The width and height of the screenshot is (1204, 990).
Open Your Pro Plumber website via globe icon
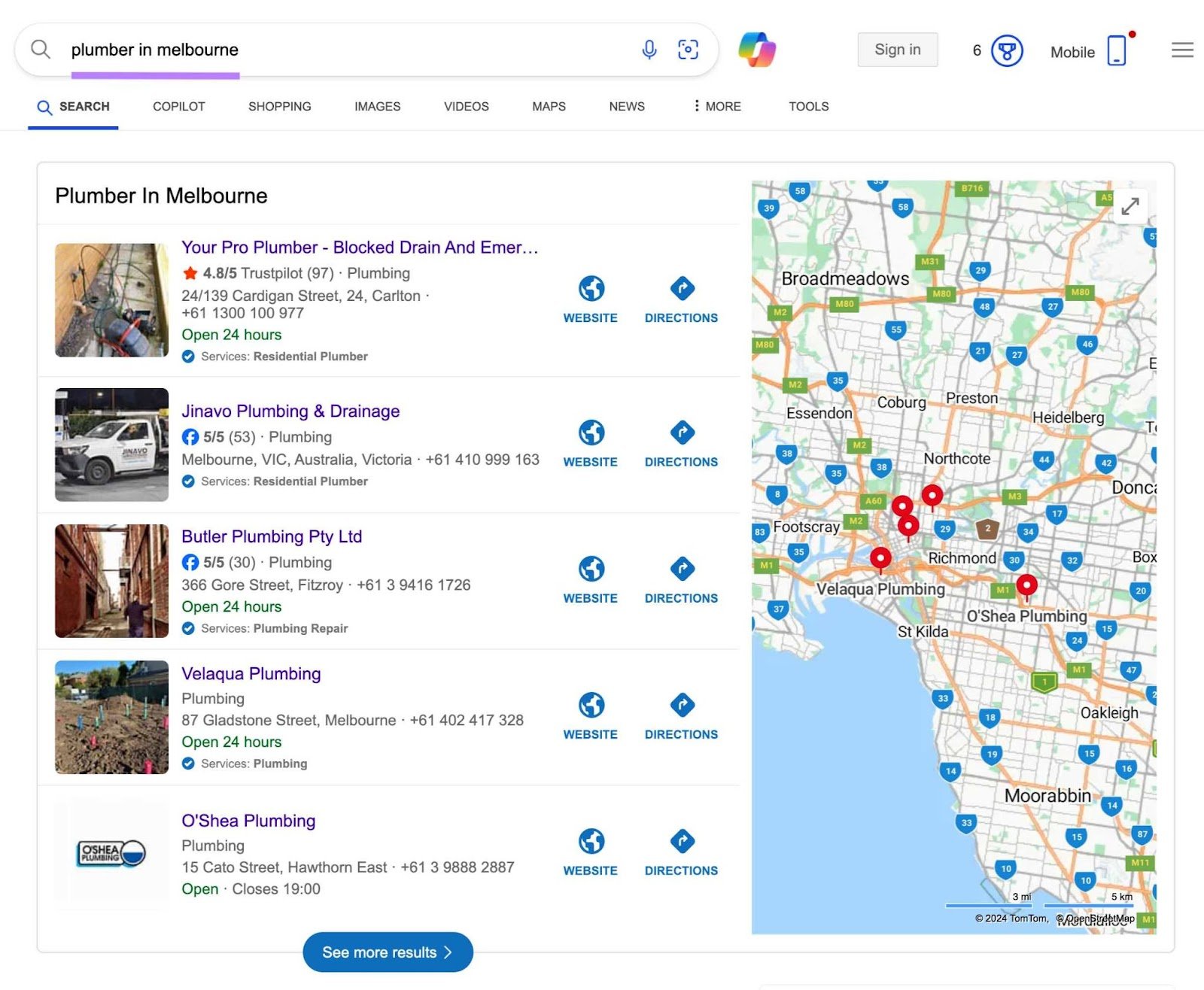point(591,288)
